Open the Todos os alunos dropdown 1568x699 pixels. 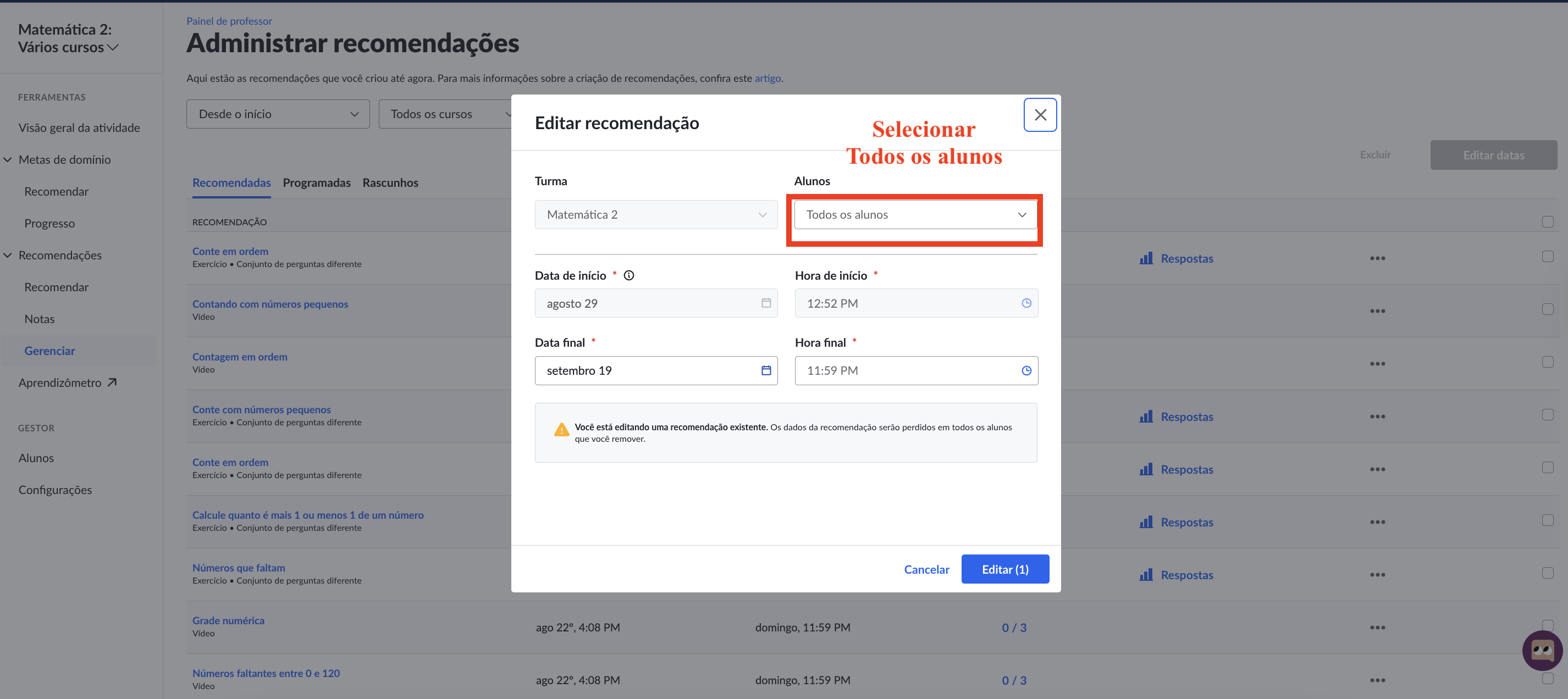click(x=915, y=215)
